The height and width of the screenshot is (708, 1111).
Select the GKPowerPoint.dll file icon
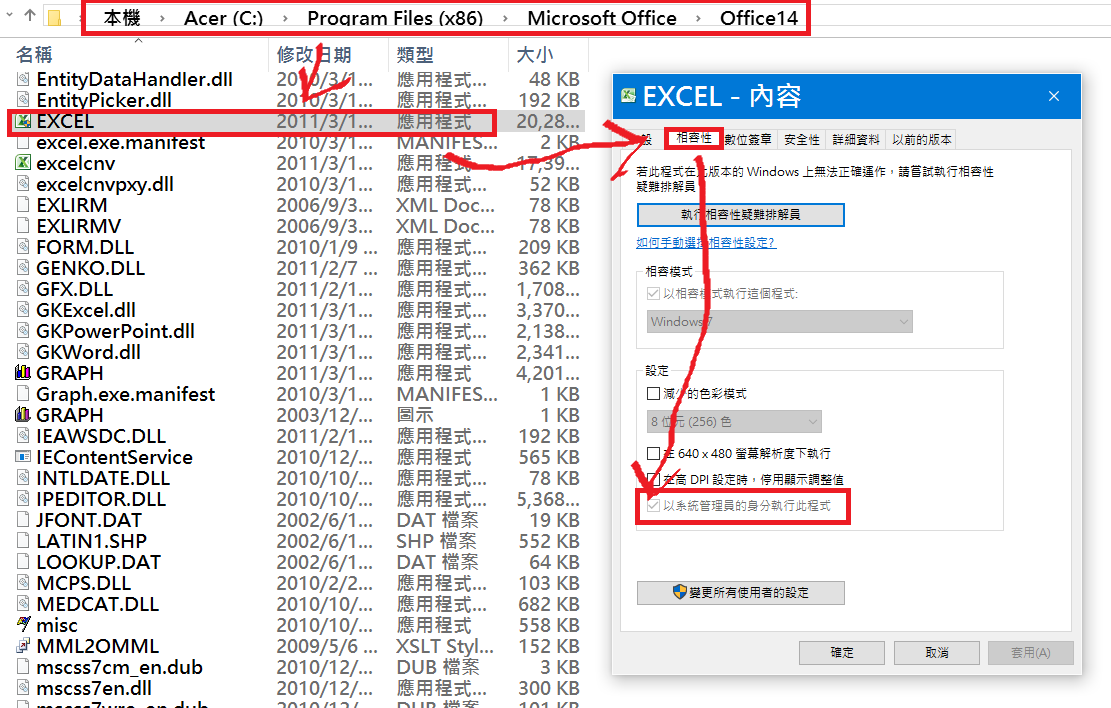(23, 331)
